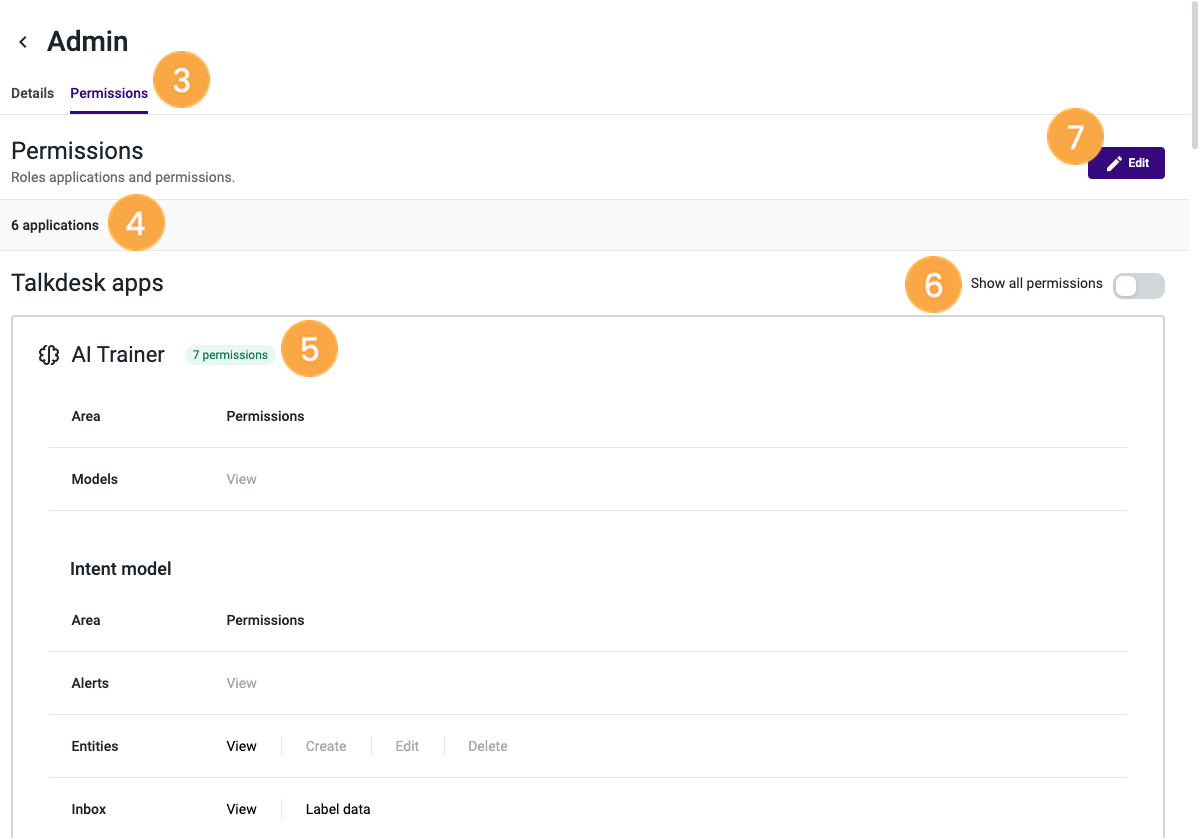Screen dimensions: 1200x838
Task: Click View permission in the Inbox row
Action: click(x=242, y=809)
